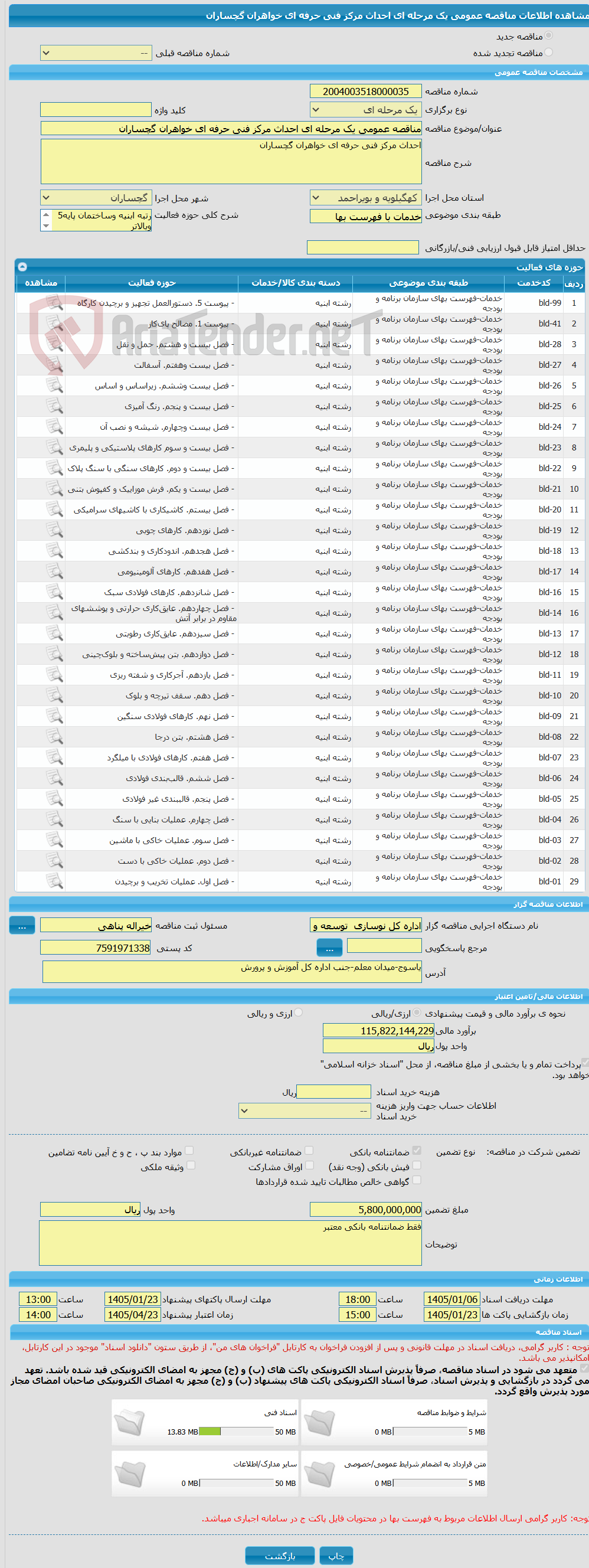The height and width of the screenshot is (1568, 589).
Task: Click the شرایط و ضوابط مناقصه size bar
Action: [x=430, y=1432]
